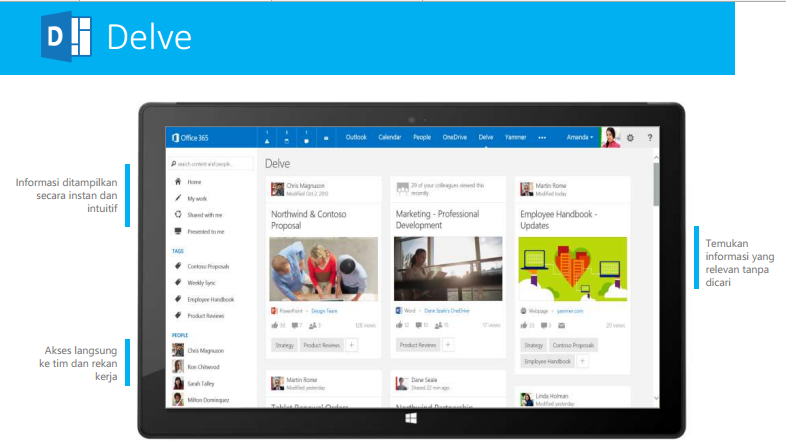Click the Windows home button on tablet
Screen dimensions: 786x442
pyautogui.click(x=411, y=418)
